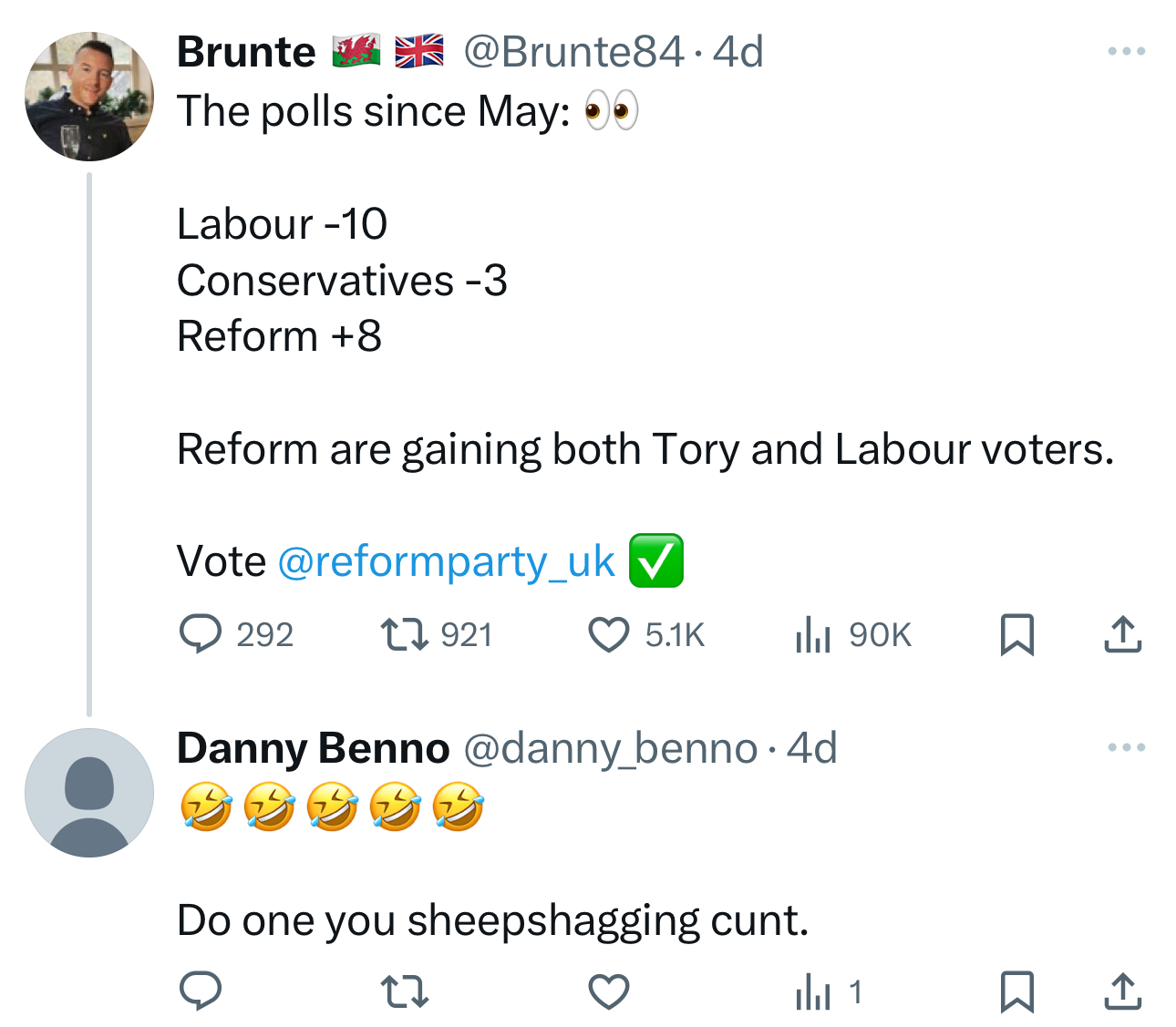Click Brunte's profile photo avatar
1176x1027 pixels.
coord(89,97)
